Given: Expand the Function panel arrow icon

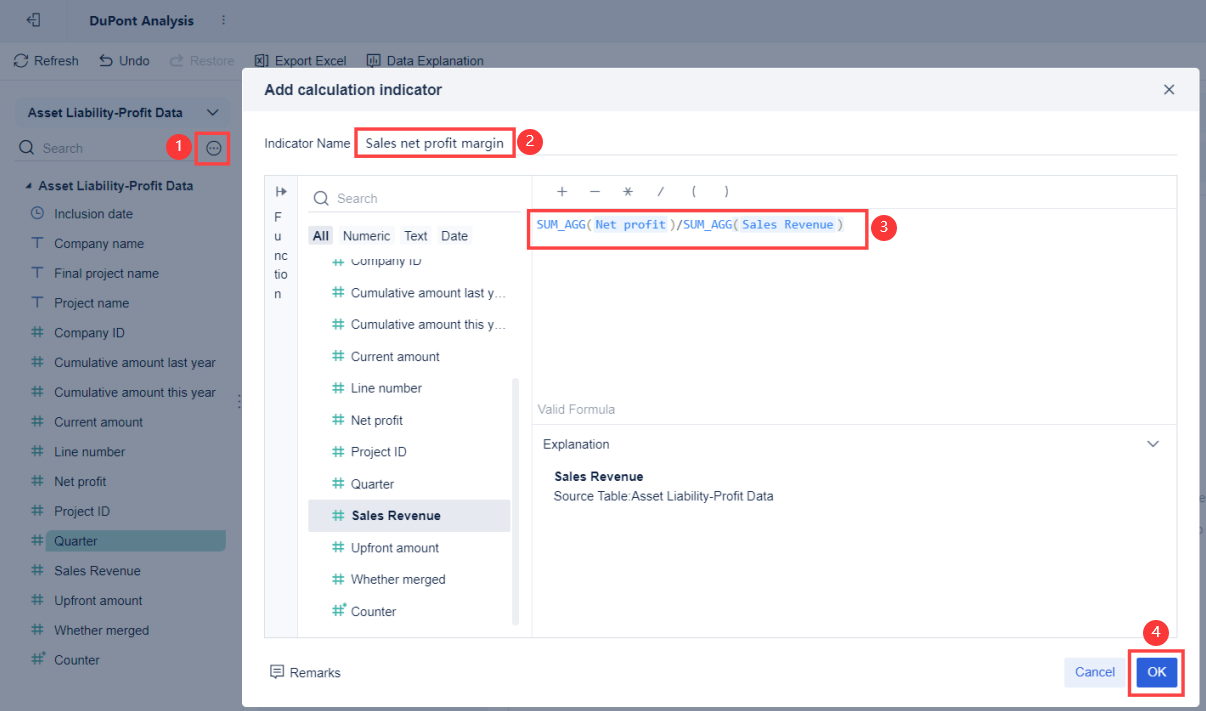Looking at the screenshot, I should click(281, 191).
